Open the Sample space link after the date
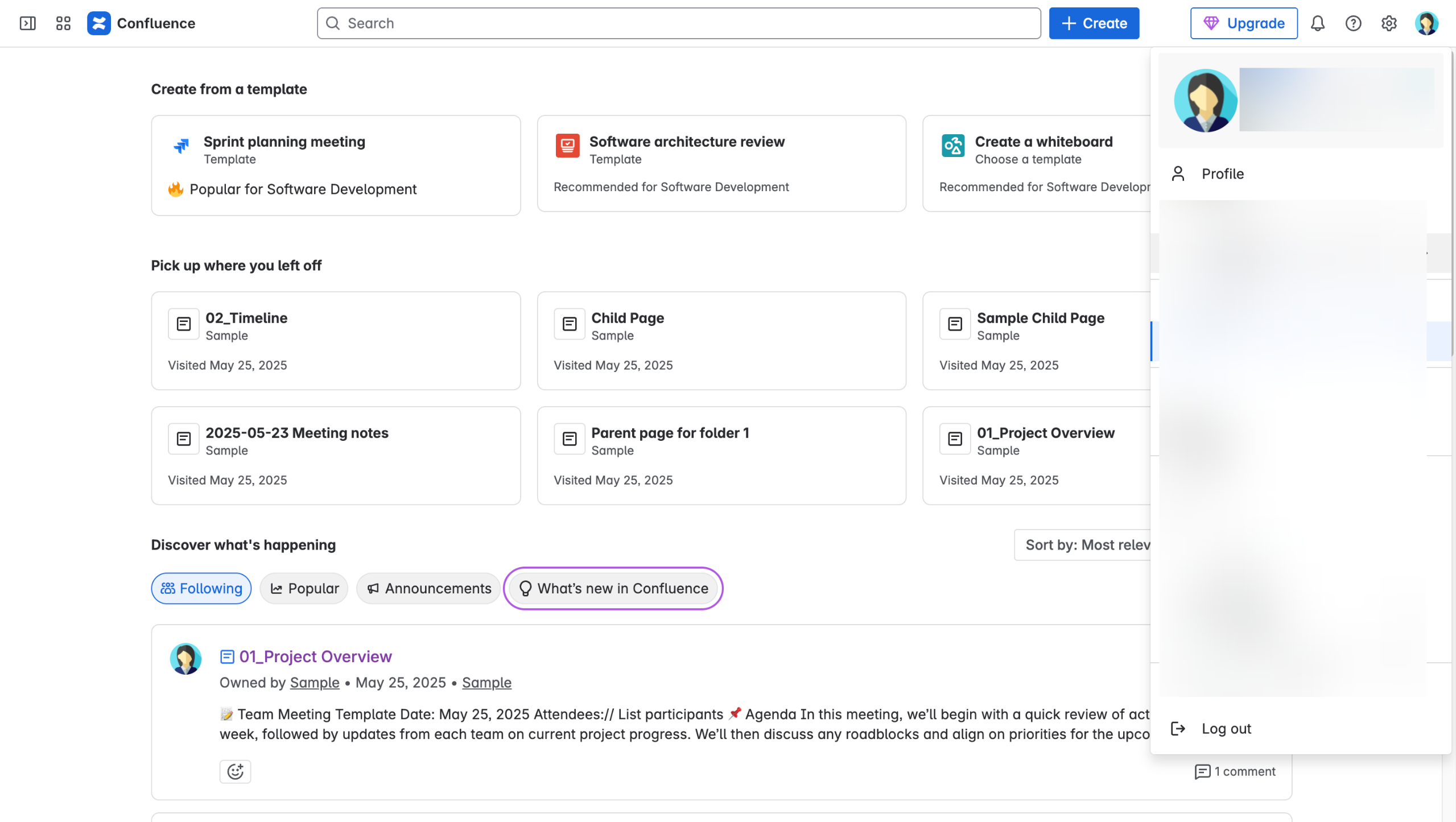 (486, 682)
